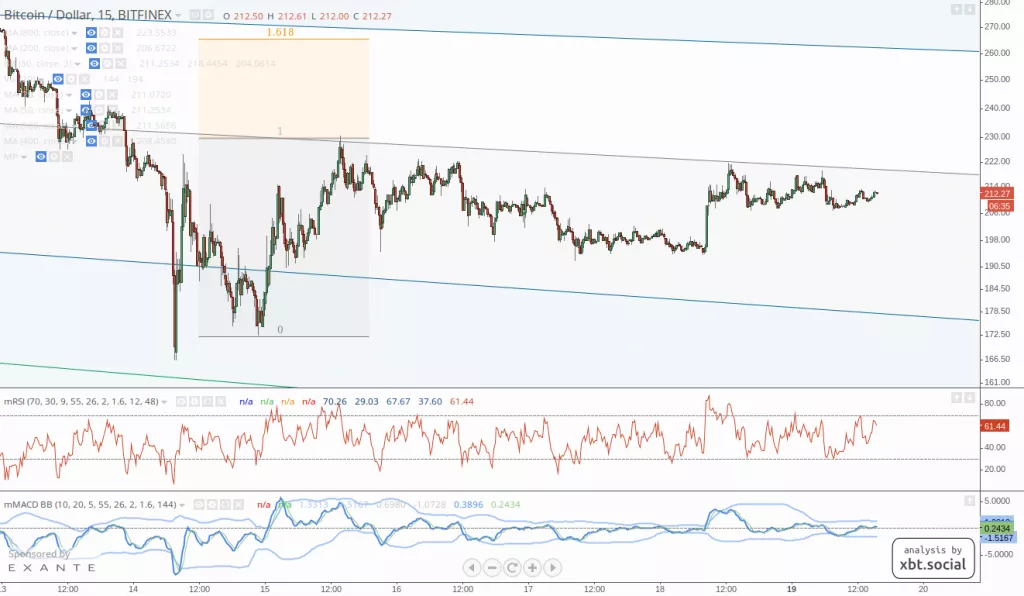This screenshot has height=596, width=1024.
Task: Click the chart zoom in plus button
Action: pos(532,567)
